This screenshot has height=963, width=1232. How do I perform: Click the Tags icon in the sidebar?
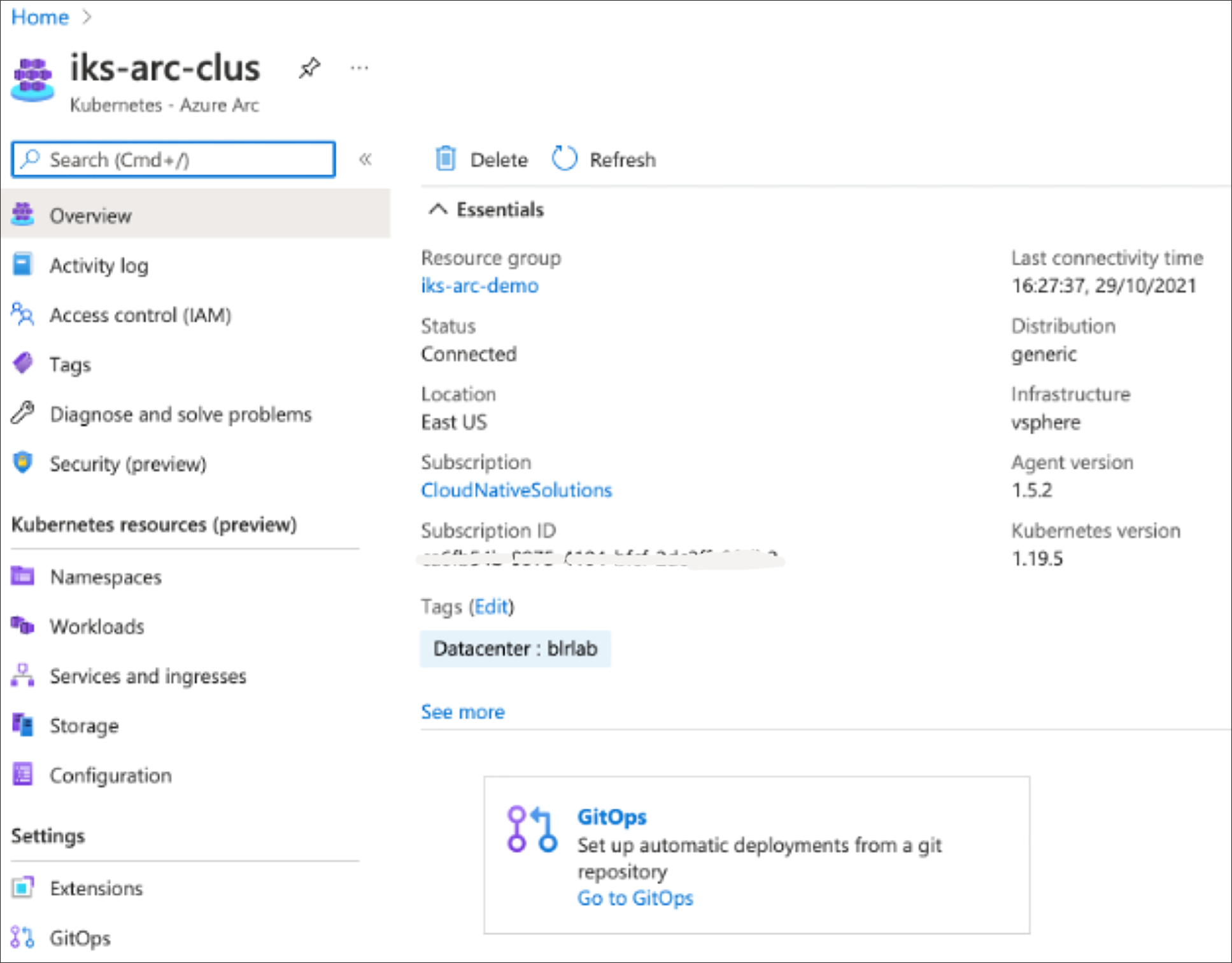[x=23, y=363]
